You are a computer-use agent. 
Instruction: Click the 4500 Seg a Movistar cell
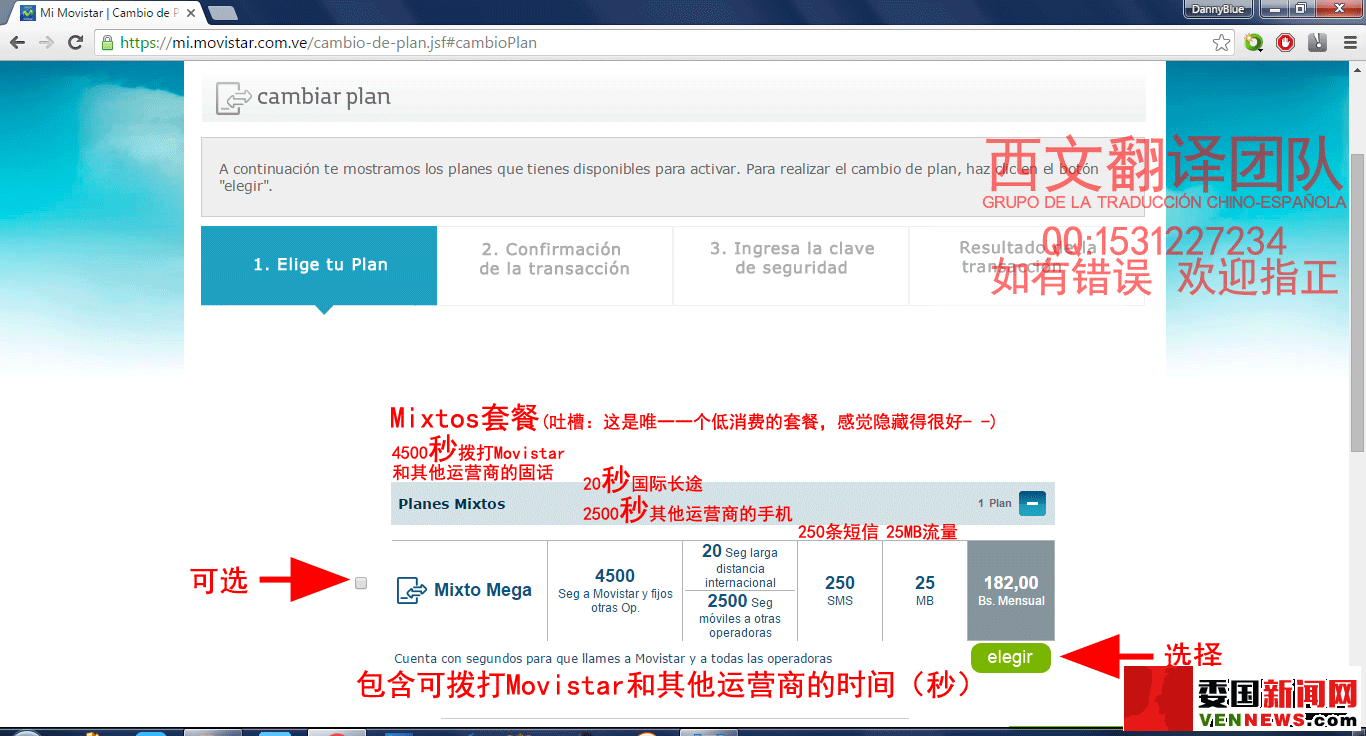615,590
